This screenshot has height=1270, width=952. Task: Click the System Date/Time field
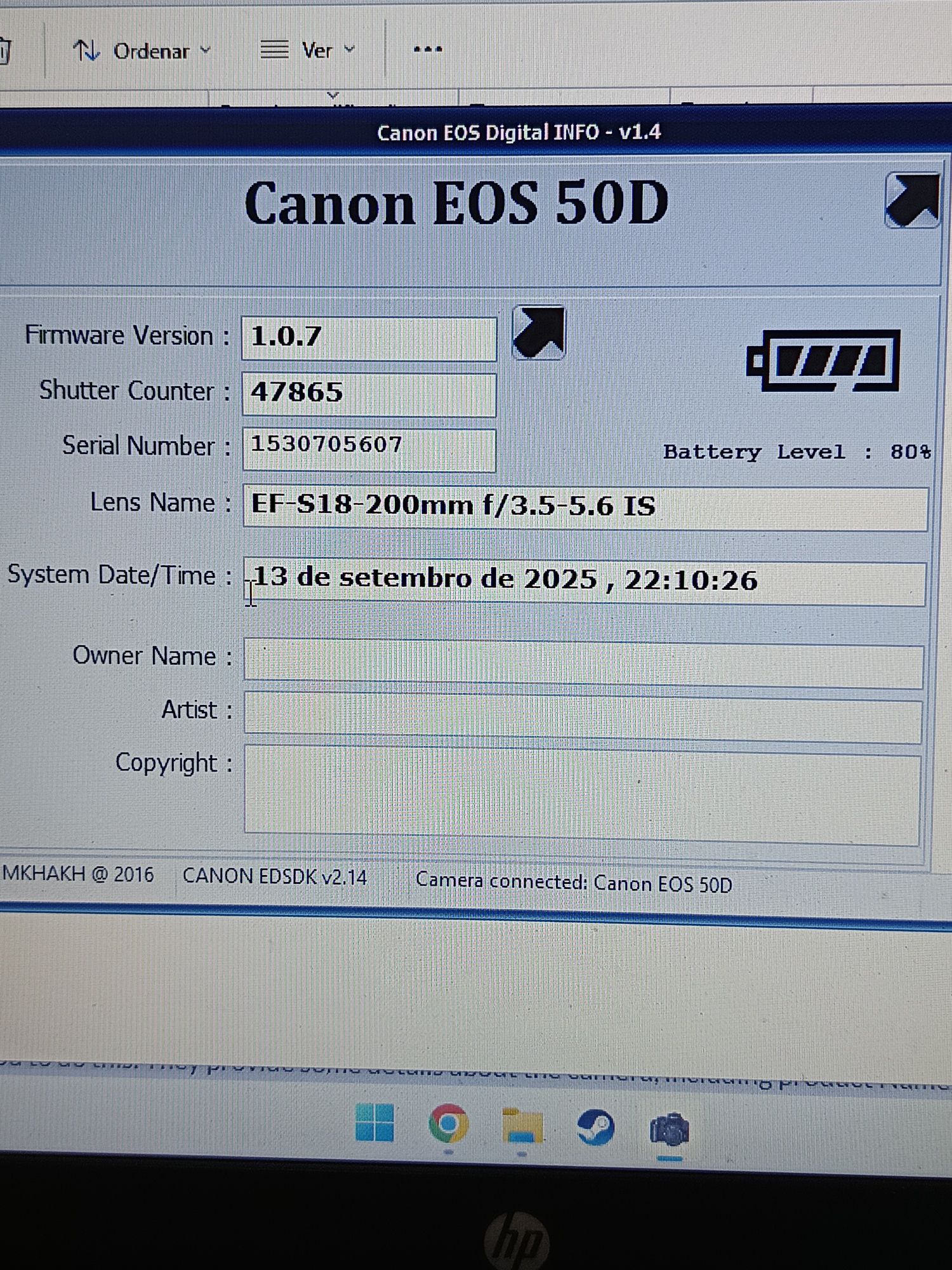click(585, 582)
